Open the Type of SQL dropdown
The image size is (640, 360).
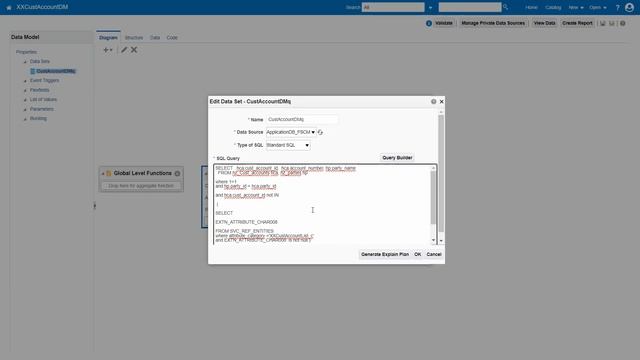pos(288,145)
